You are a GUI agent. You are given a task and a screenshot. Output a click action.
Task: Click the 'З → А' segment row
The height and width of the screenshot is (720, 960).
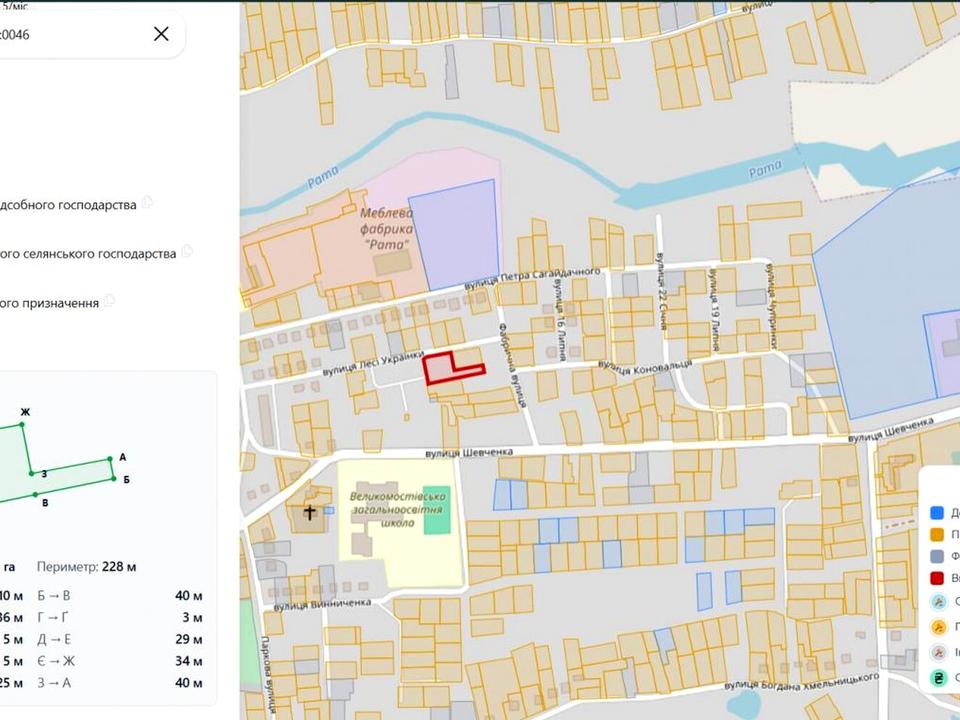tap(120, 683)
